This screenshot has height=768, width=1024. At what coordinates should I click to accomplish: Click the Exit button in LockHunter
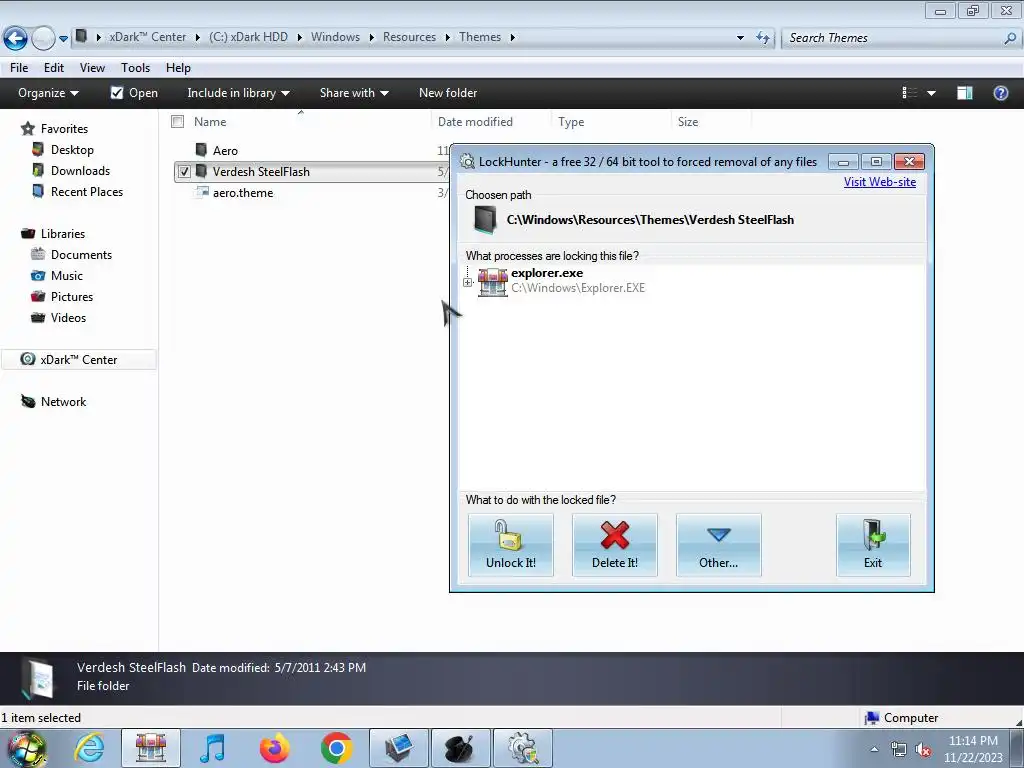tap(873, 545)
